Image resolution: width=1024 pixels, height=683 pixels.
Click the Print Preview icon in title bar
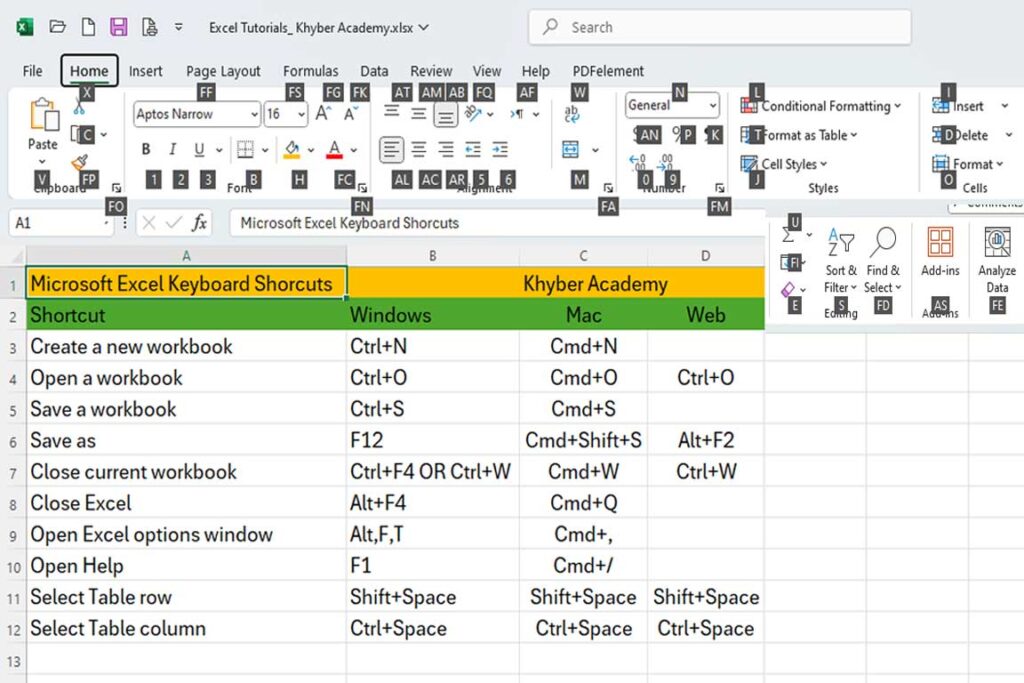(150, 27)
